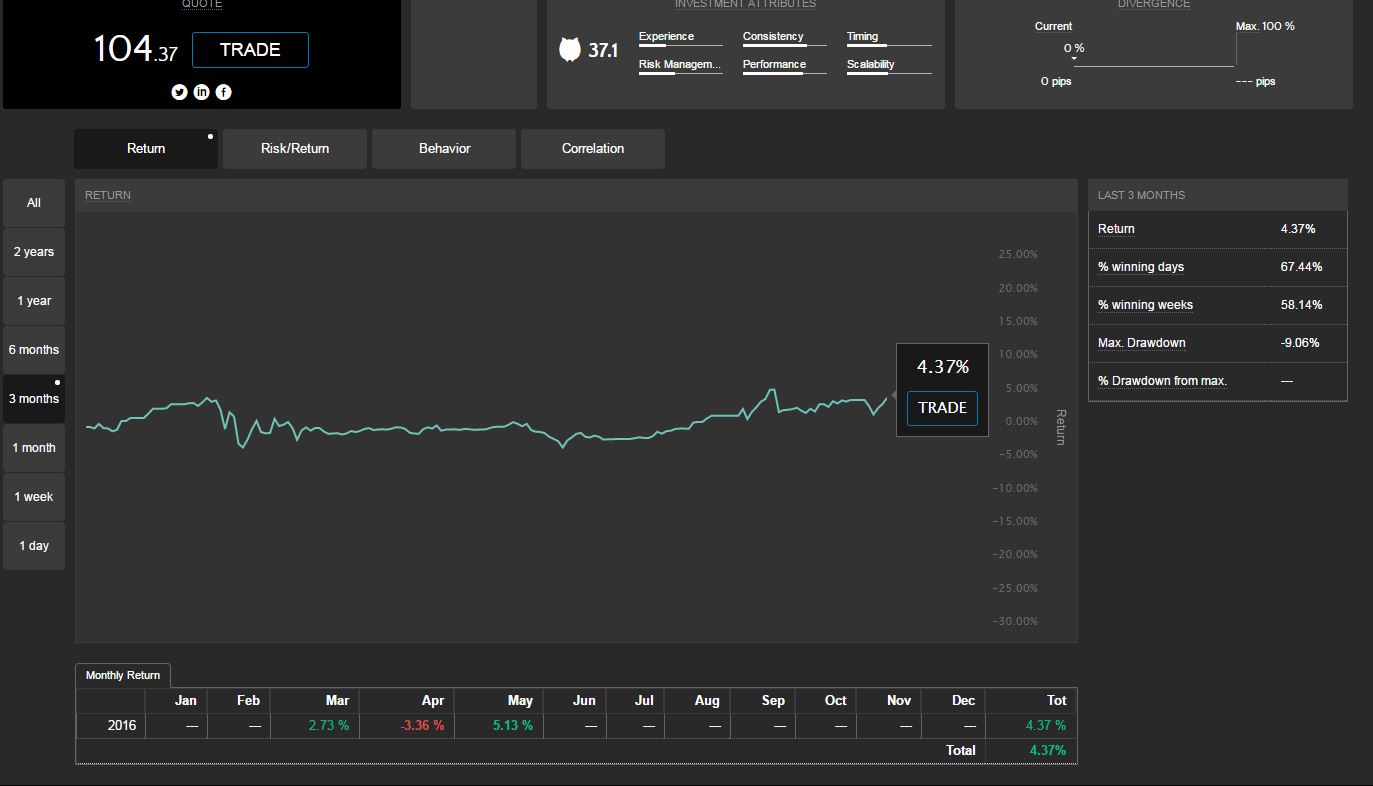Click the Twitter share icon
The width and height of the screenshot is (1373, 786).
[x=179, y=92]
